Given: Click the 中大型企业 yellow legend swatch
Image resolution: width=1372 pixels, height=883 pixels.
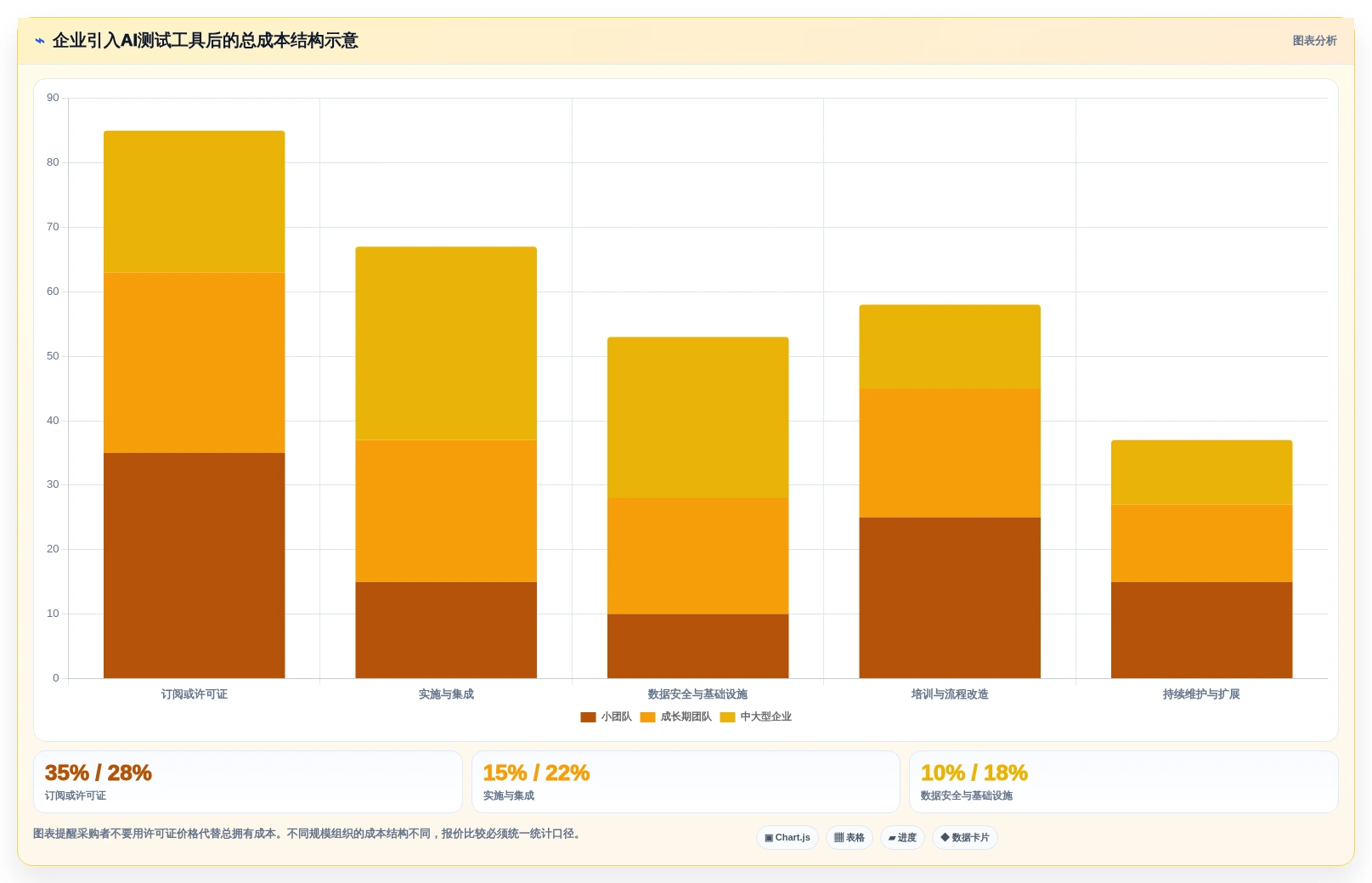Looking at the screenshot, I should pyautogui.click(x=727, y=717).
